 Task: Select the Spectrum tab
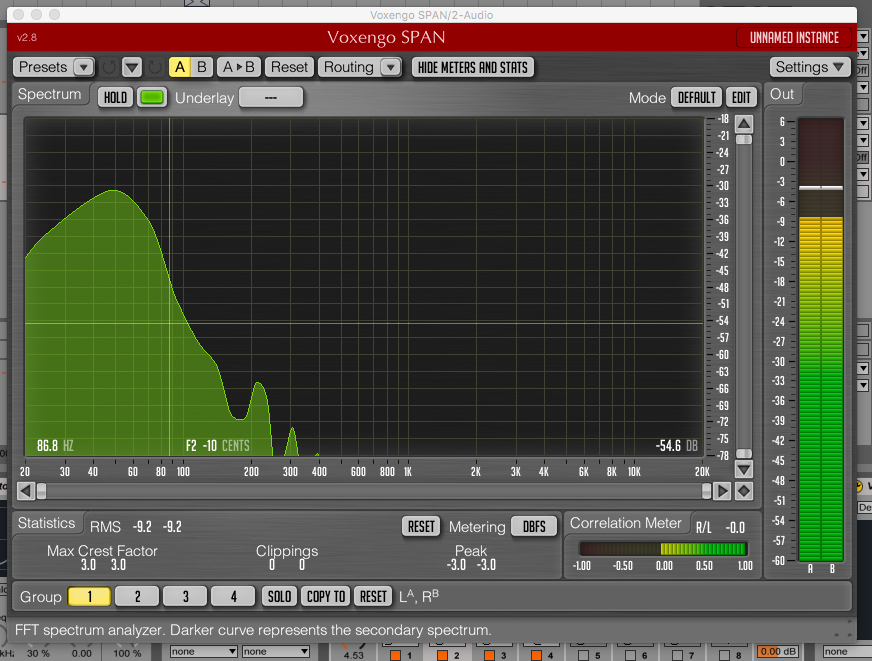(49, 95)
